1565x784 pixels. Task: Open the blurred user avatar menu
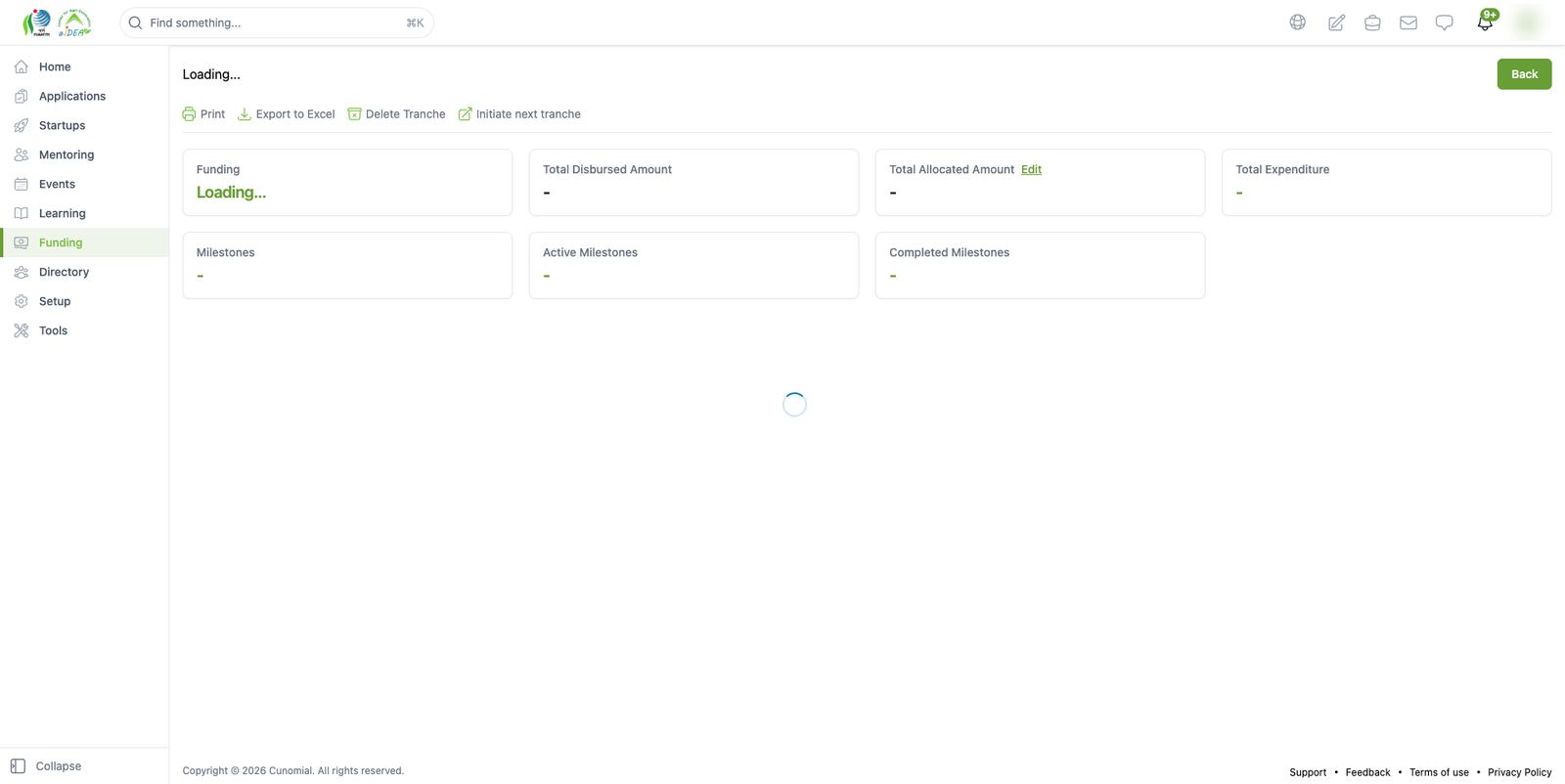[x=1528, y=22]
